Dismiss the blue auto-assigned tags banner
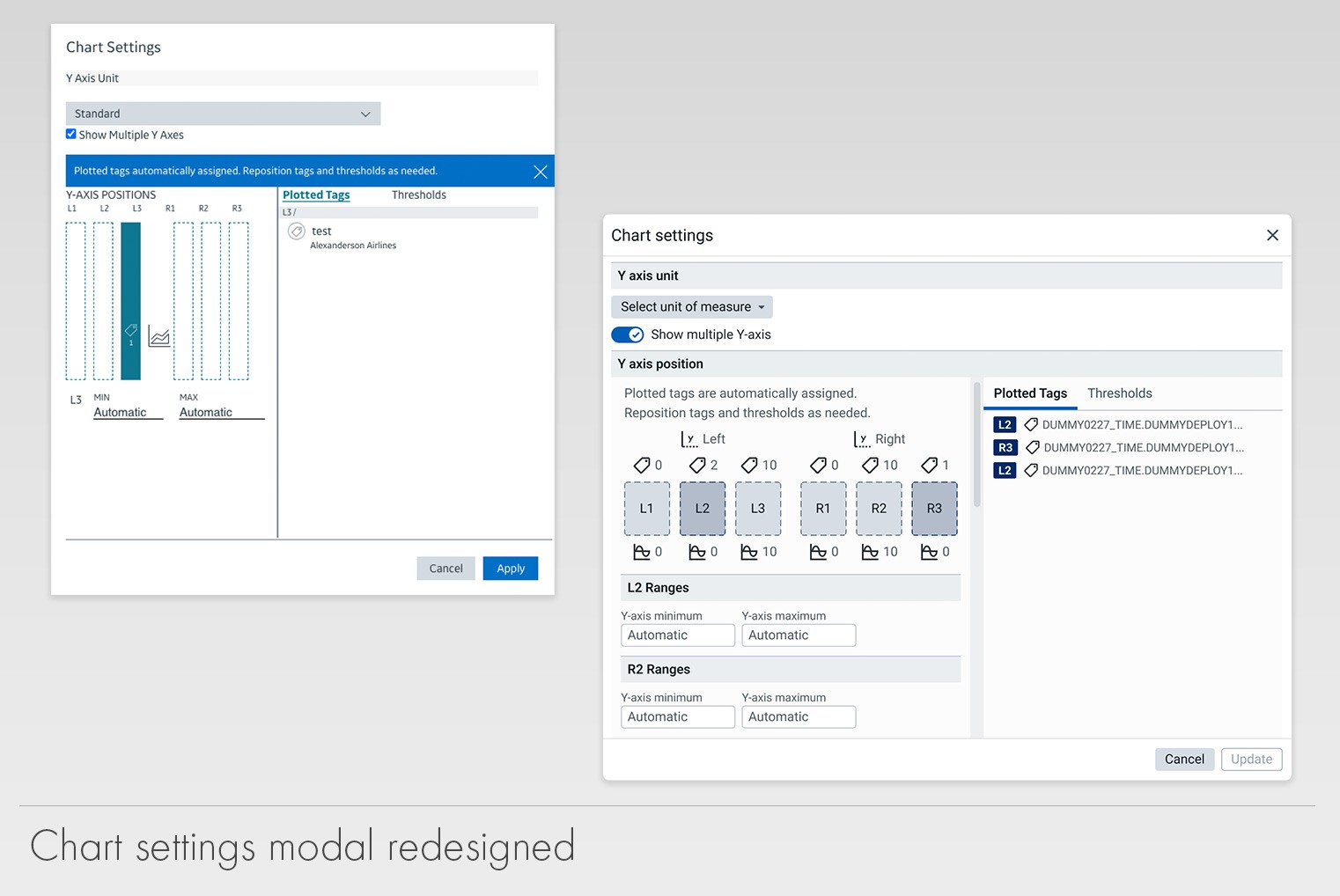Viewport: 1340px width, 896px height. tap(541, 172)
